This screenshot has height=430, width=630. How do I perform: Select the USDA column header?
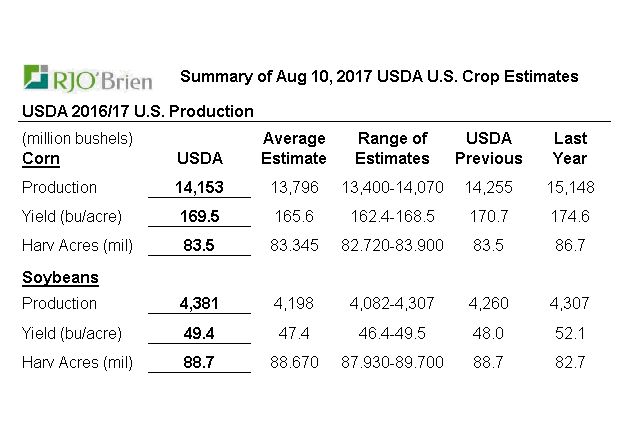point(199,158)
